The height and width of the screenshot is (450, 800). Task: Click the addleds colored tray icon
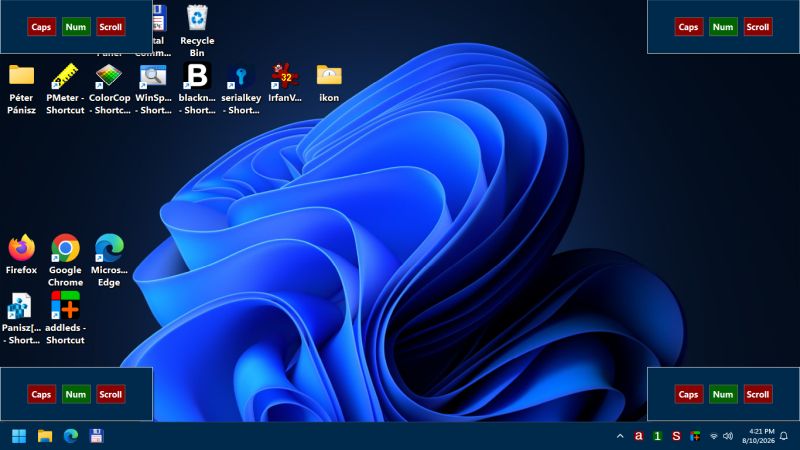tap(695, 436)
